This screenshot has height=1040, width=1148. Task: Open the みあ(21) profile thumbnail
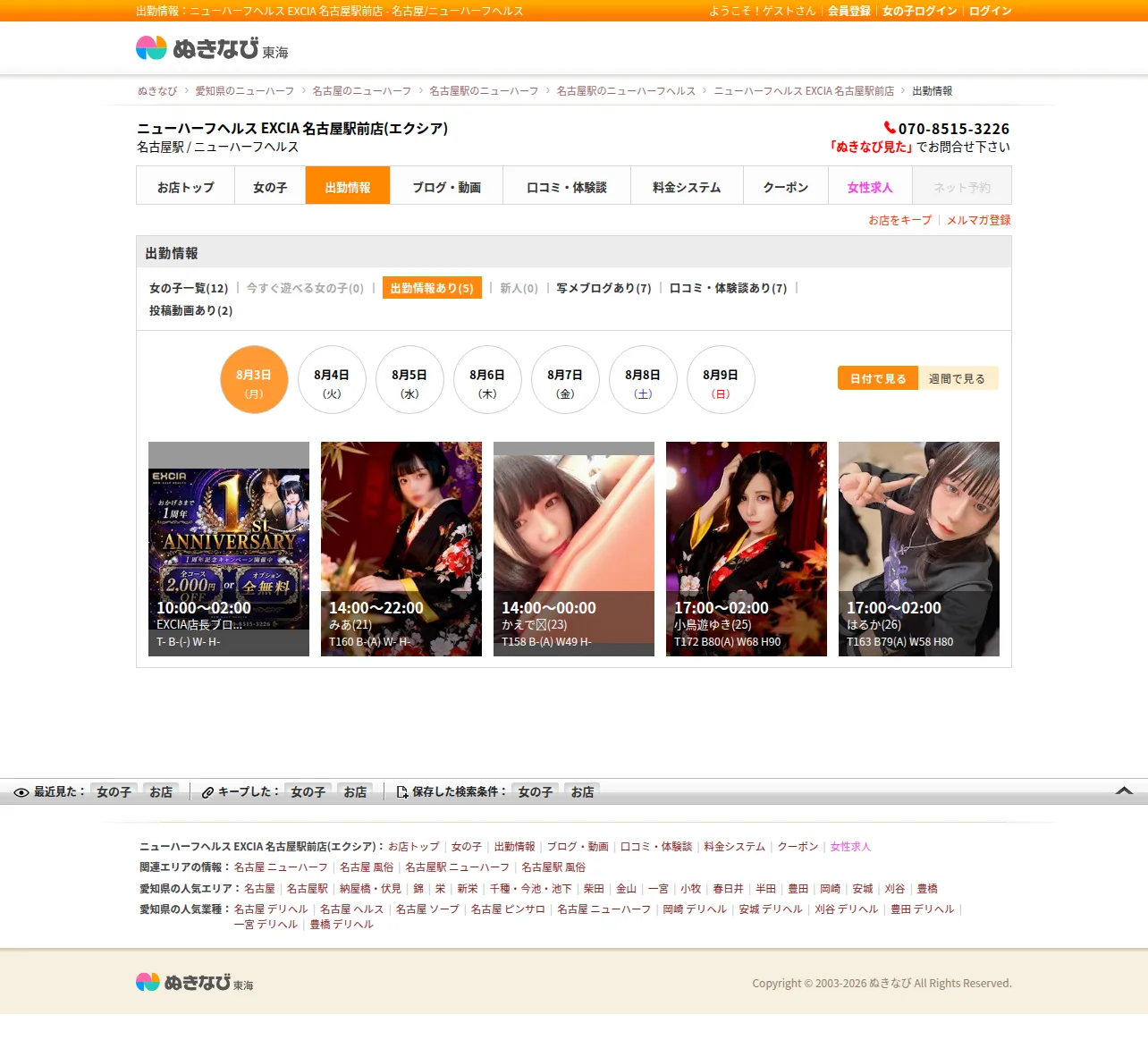tap(401, 549)
